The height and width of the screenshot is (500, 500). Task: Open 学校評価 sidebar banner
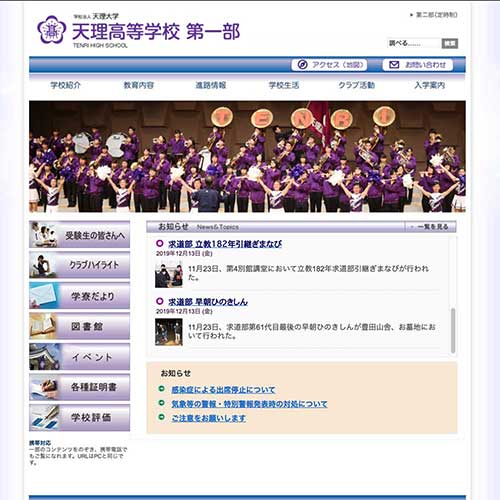79,418
